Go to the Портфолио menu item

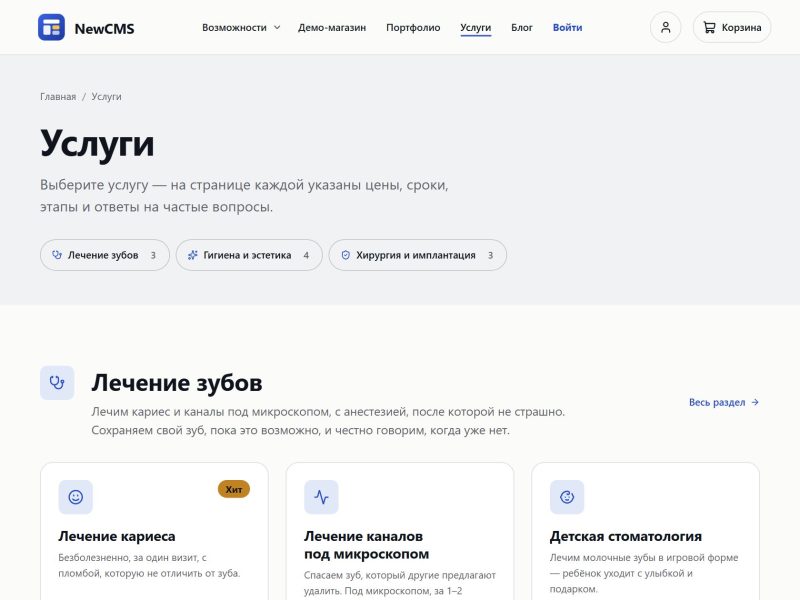pyautogui.click(x=413, y=28)
